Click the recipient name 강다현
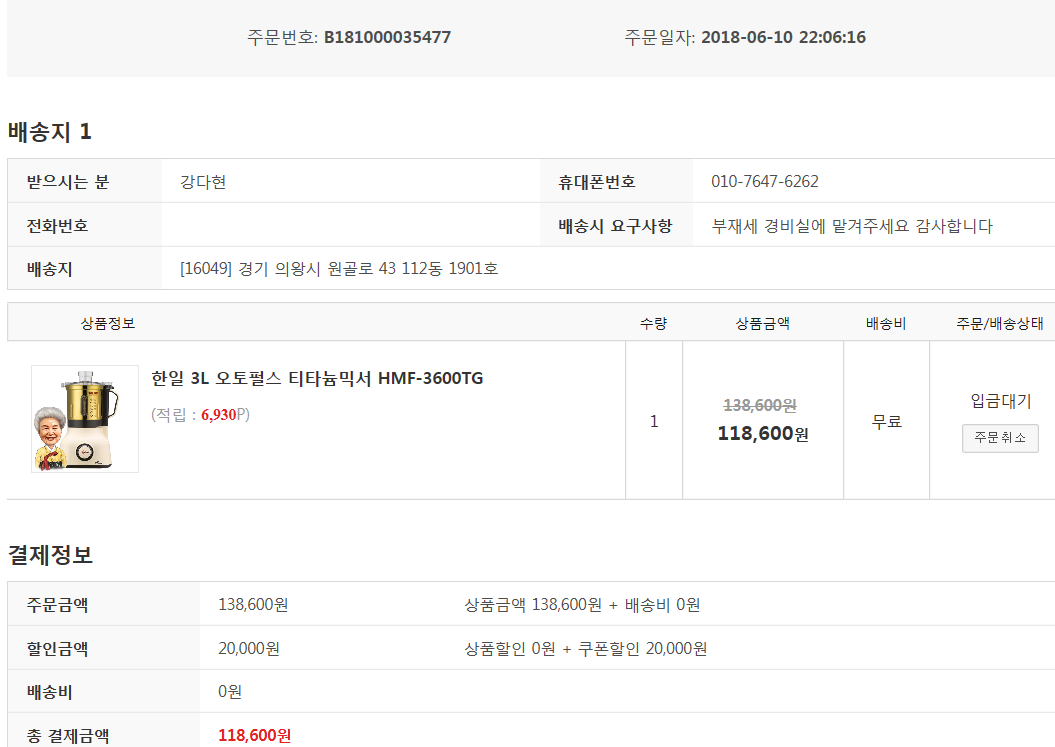This screenshot has width=1055, height=747. [x=203, y=182]
